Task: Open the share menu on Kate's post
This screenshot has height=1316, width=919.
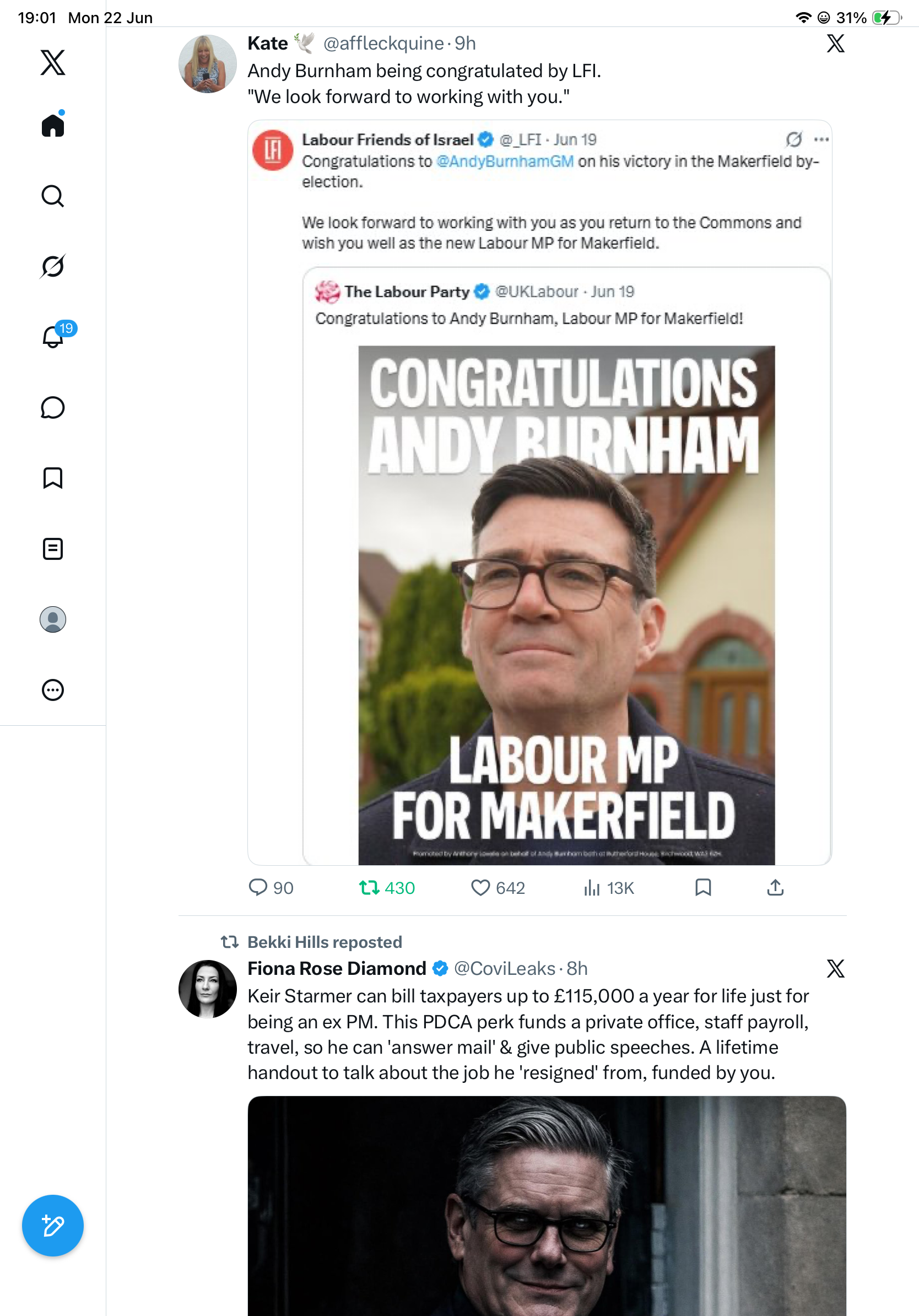Action: click(x=775, y=887)
